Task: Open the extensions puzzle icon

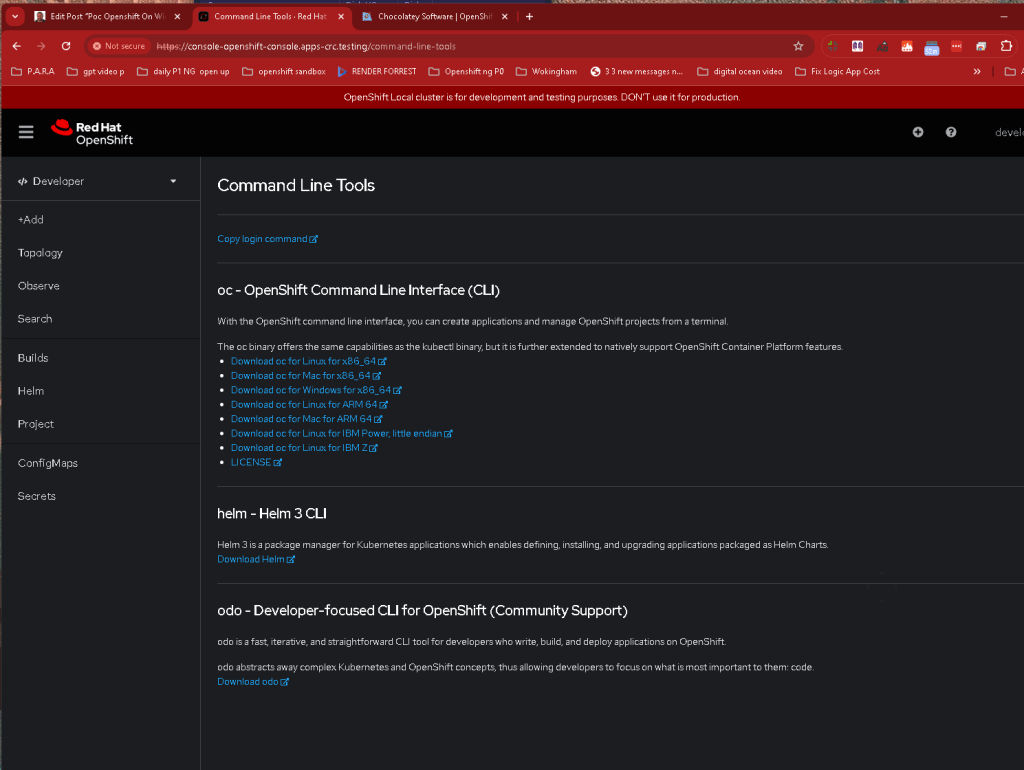Action: (x=1006, y=46)
